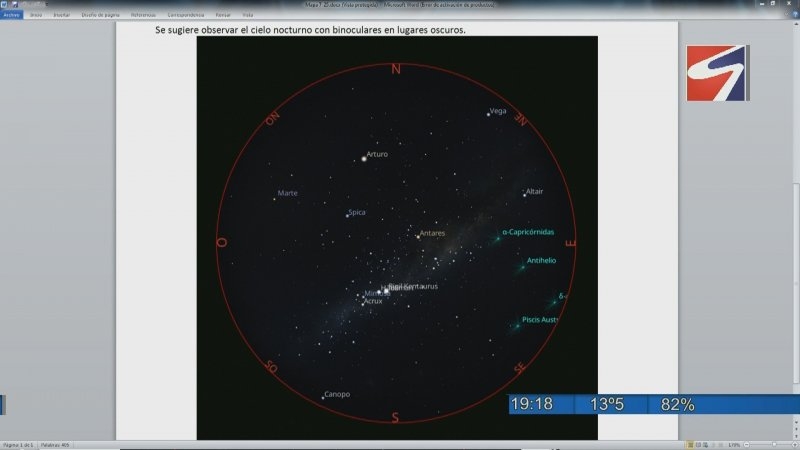Open the Insertar ribbon tab
Image resolution: width=800 pixels, height=450 pixels.
click(62, 15)
